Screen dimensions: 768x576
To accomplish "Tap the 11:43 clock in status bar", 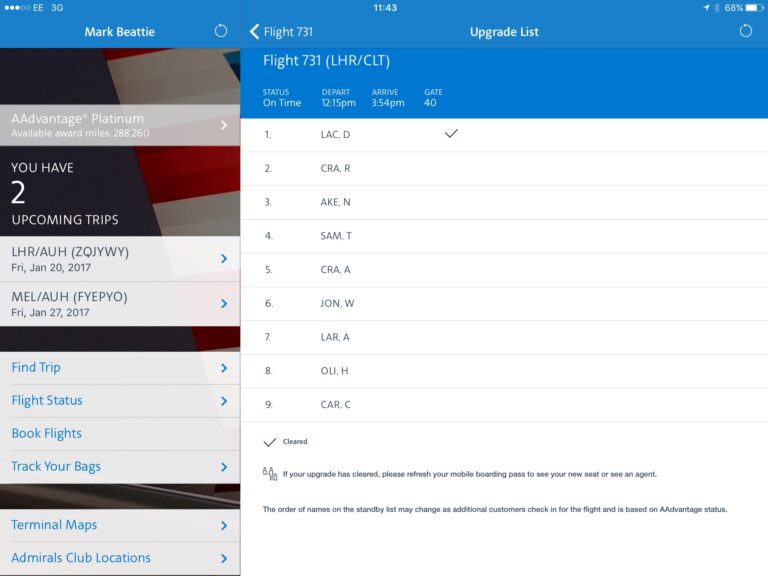I will 385,8.
